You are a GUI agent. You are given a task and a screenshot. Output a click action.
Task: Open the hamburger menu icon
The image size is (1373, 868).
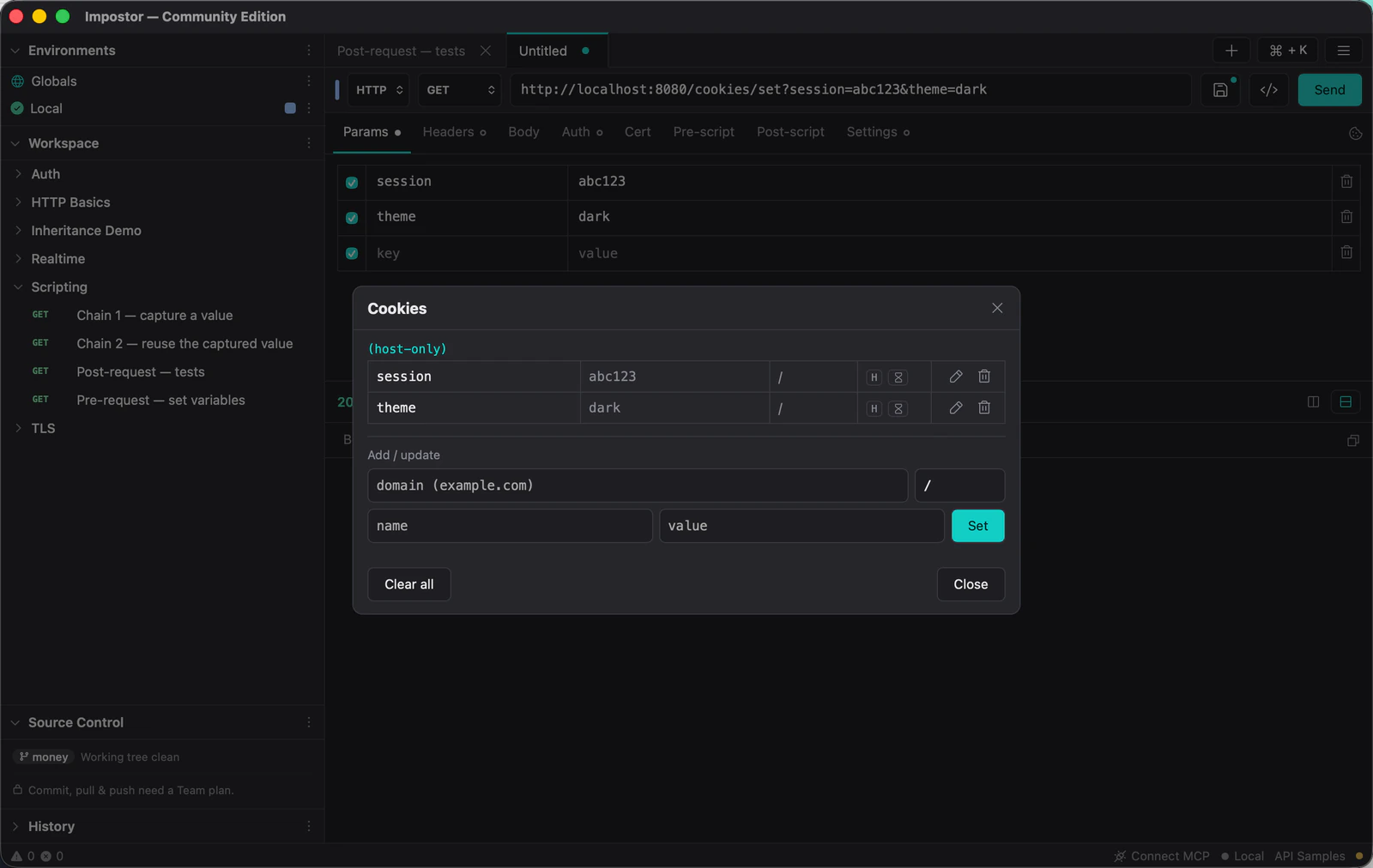(x=1344, y=51)
